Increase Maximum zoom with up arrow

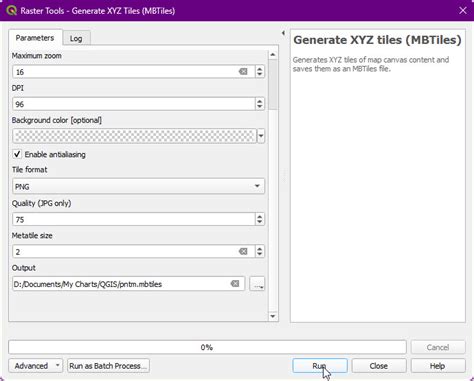(x=260, y=68)
